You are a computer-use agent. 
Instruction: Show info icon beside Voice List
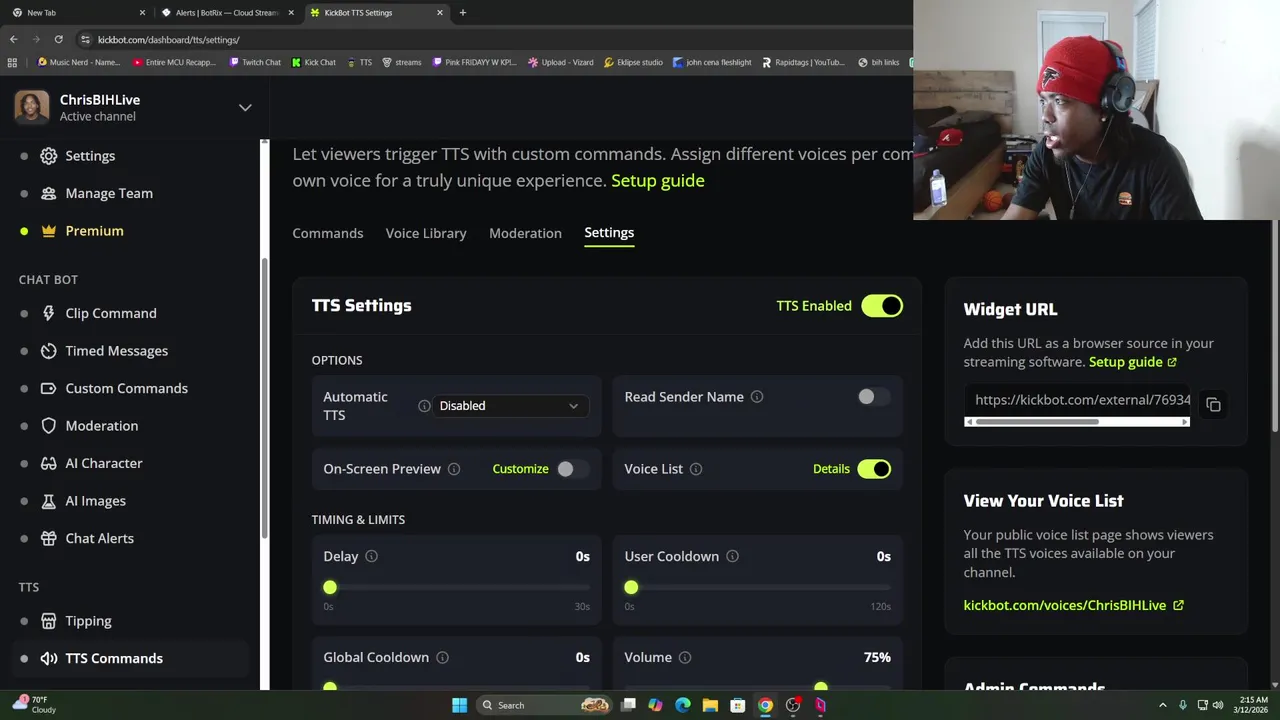[696, 469]
